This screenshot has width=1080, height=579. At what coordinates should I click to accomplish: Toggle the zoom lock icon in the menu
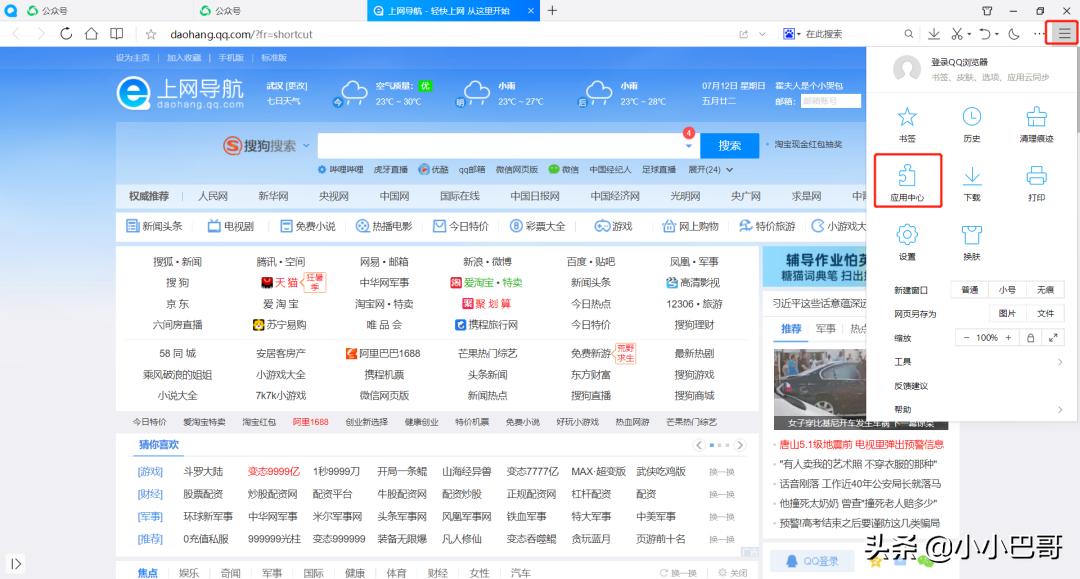[x=1031, y=338]
